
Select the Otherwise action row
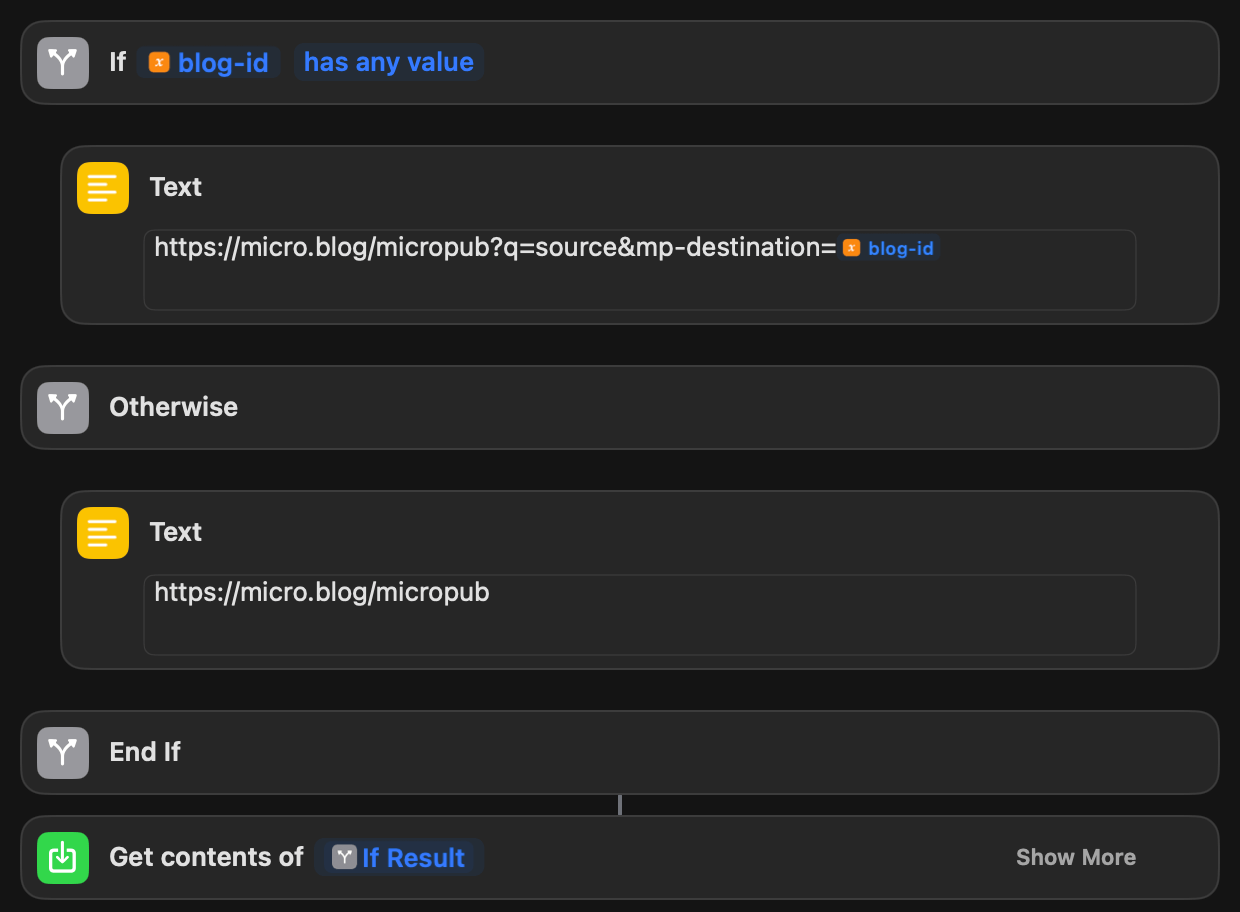[x=620, y=407]
